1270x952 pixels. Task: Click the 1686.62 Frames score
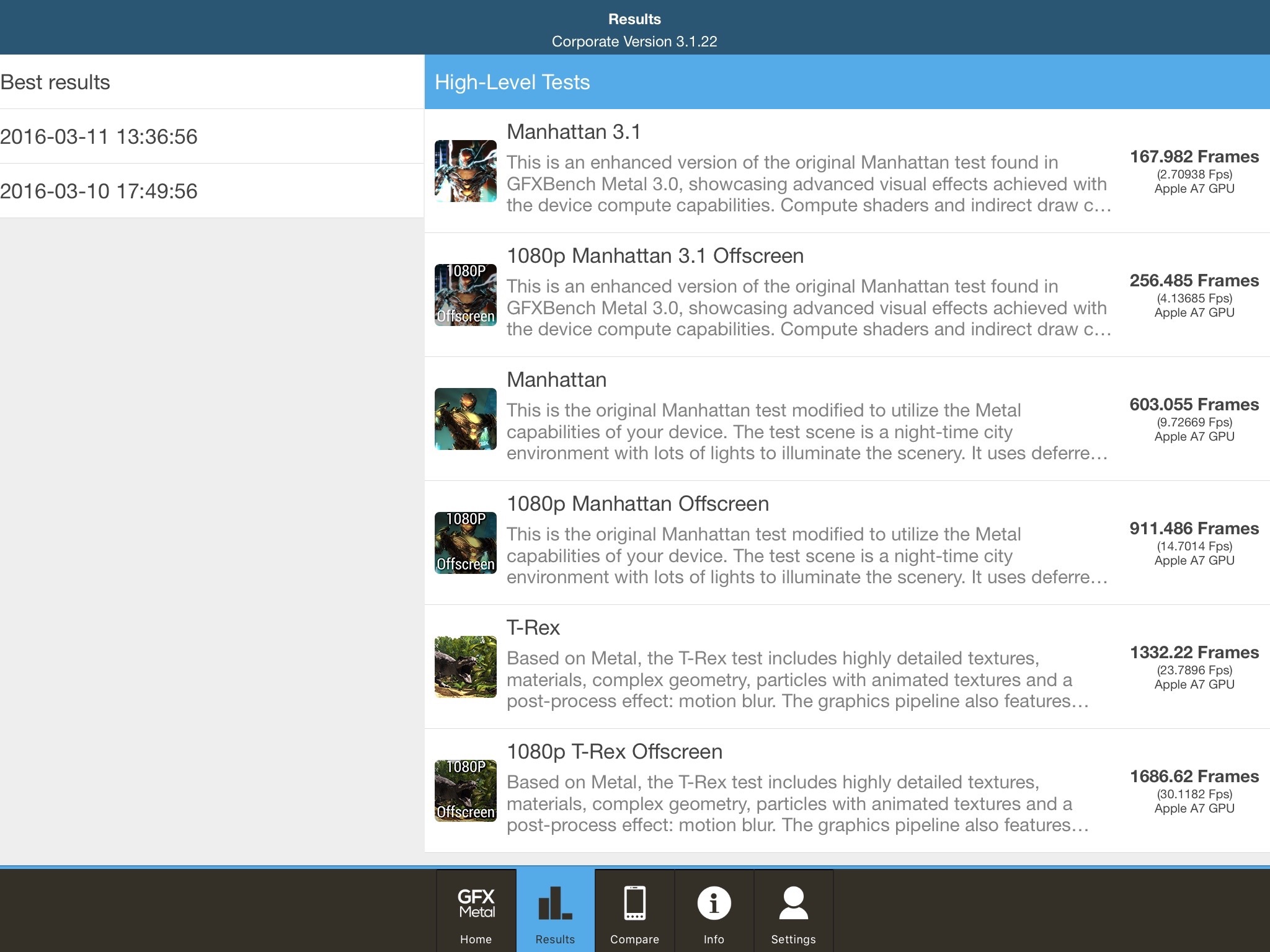pos(1194,777)
